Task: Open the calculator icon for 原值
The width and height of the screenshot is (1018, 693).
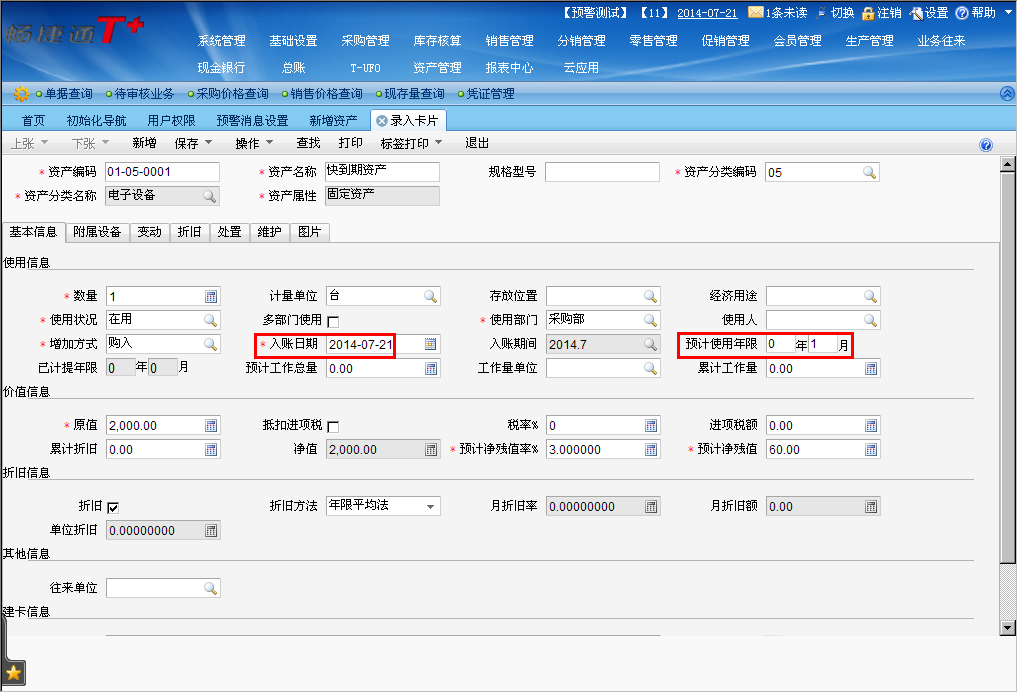Action: (x=211, y=426)
